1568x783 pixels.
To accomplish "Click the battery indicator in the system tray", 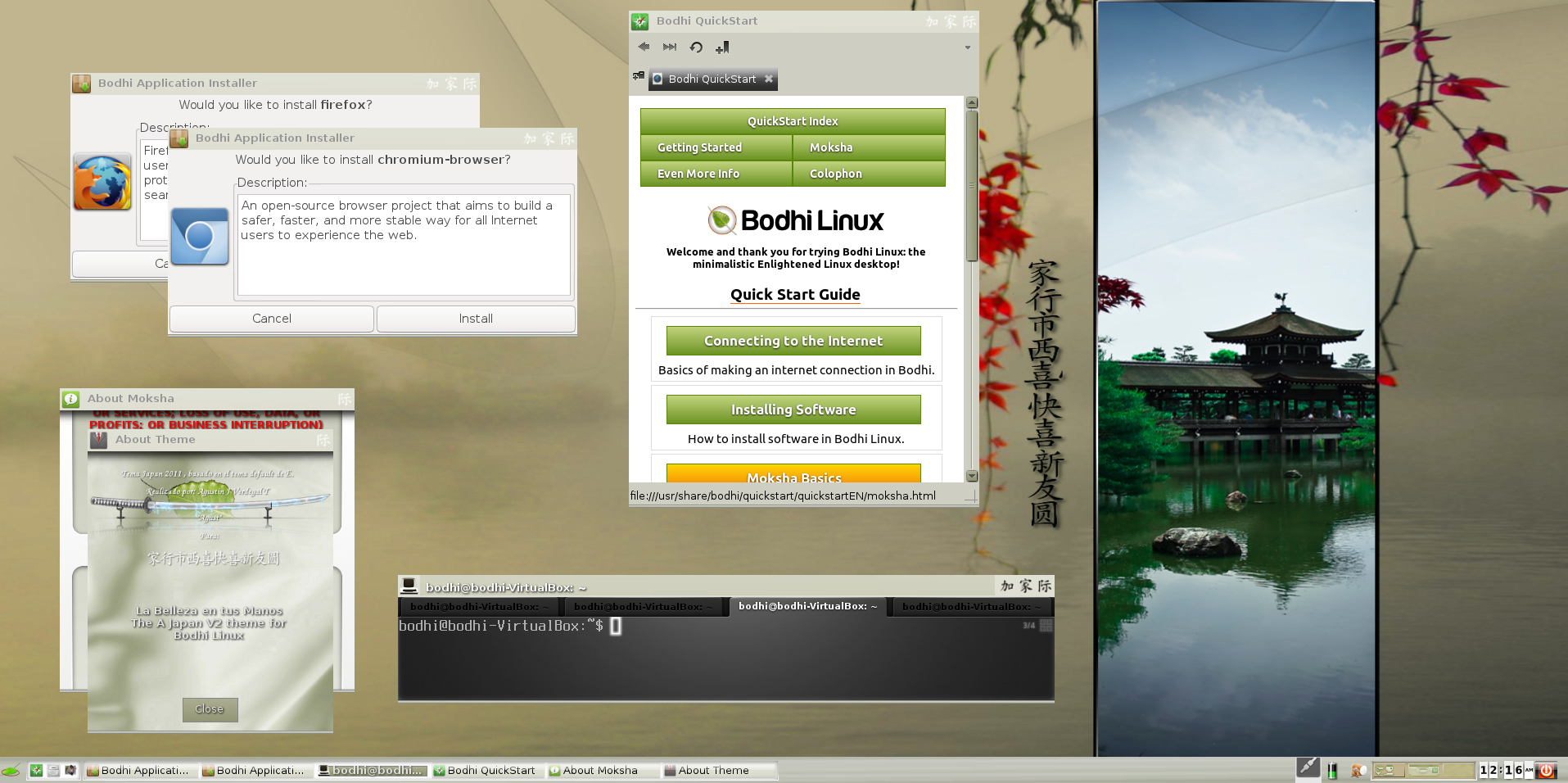I will [x=1332, y=770].
